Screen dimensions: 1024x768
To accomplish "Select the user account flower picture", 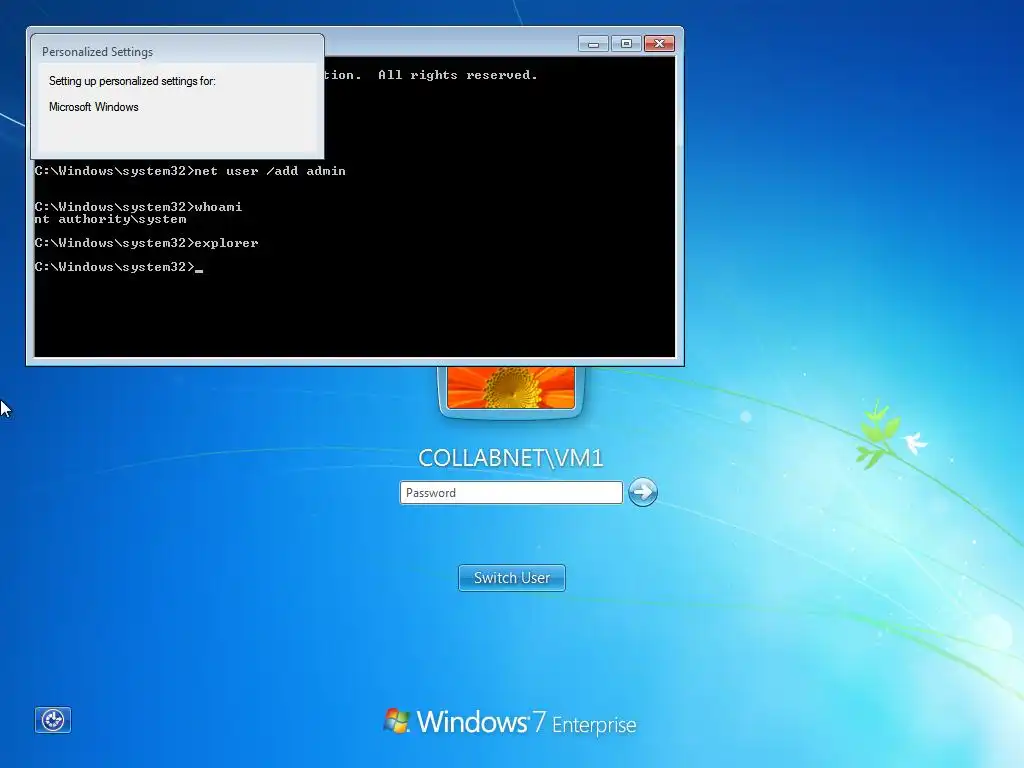I will 511,388.
